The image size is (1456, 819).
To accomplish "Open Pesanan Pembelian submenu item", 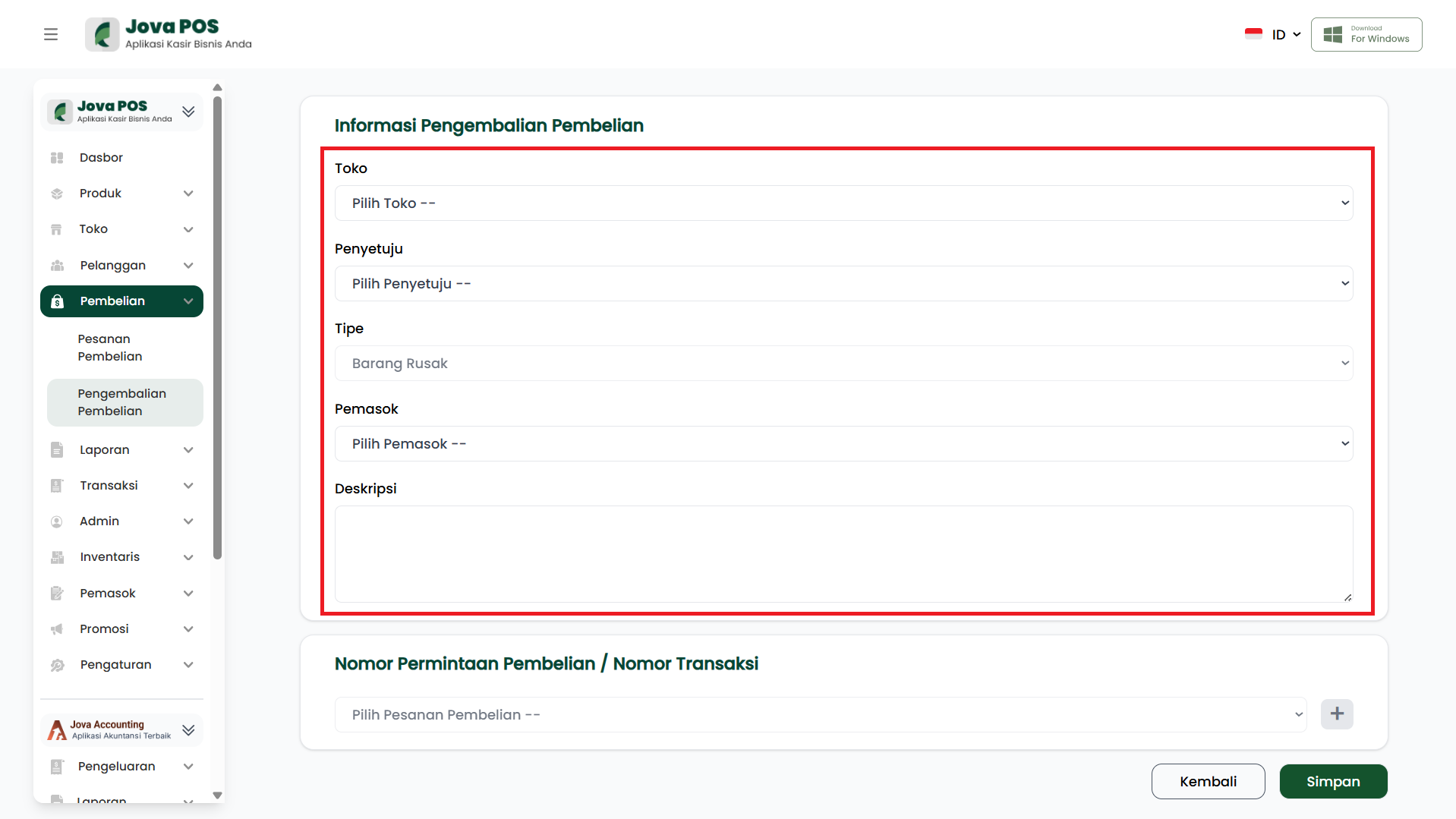I will [x=110, y=348].
